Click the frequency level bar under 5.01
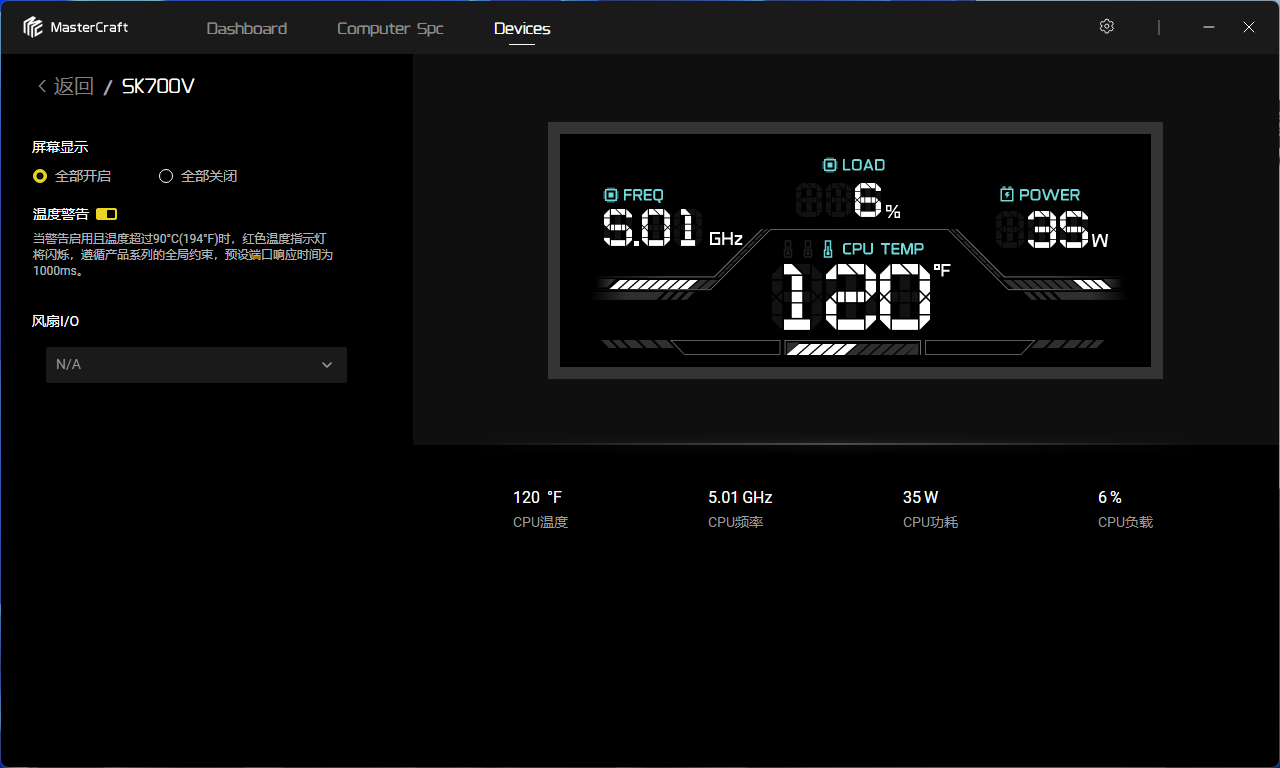 point(653,285)
